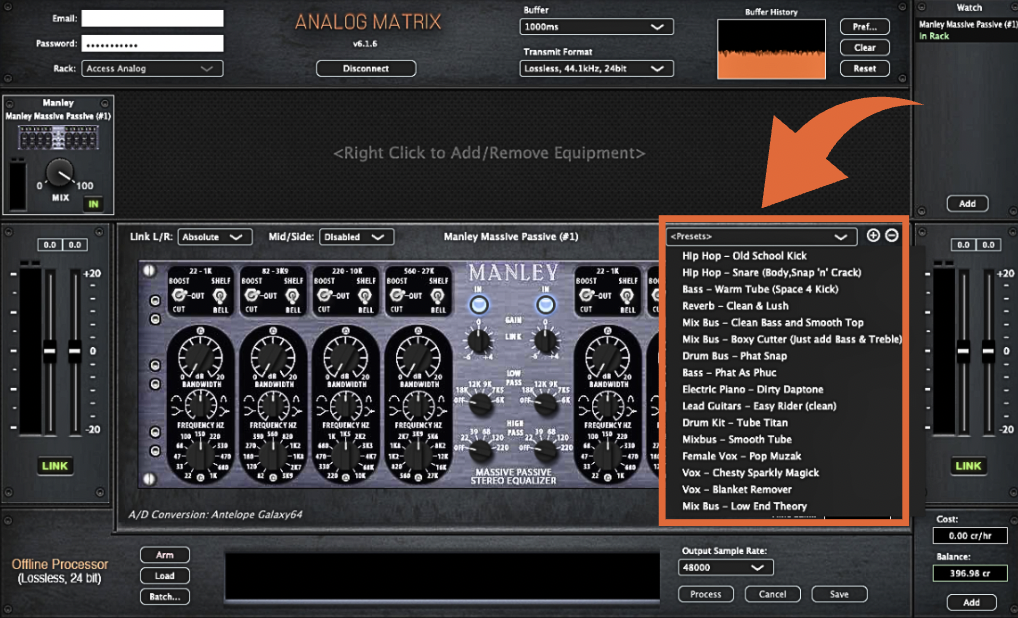Select preset Vox – Blanket Remover

pos(737,489)
